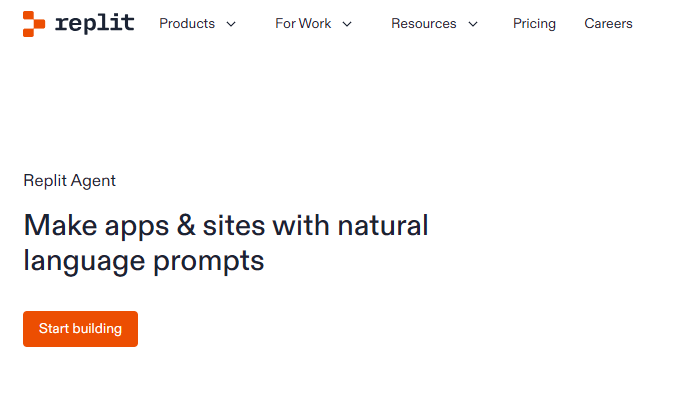Image resolution: width=686 pixels, height=410 pixels.
Task: Expand the chevron beside For Work
Action: pyautogui.click(x=347, y=24)
